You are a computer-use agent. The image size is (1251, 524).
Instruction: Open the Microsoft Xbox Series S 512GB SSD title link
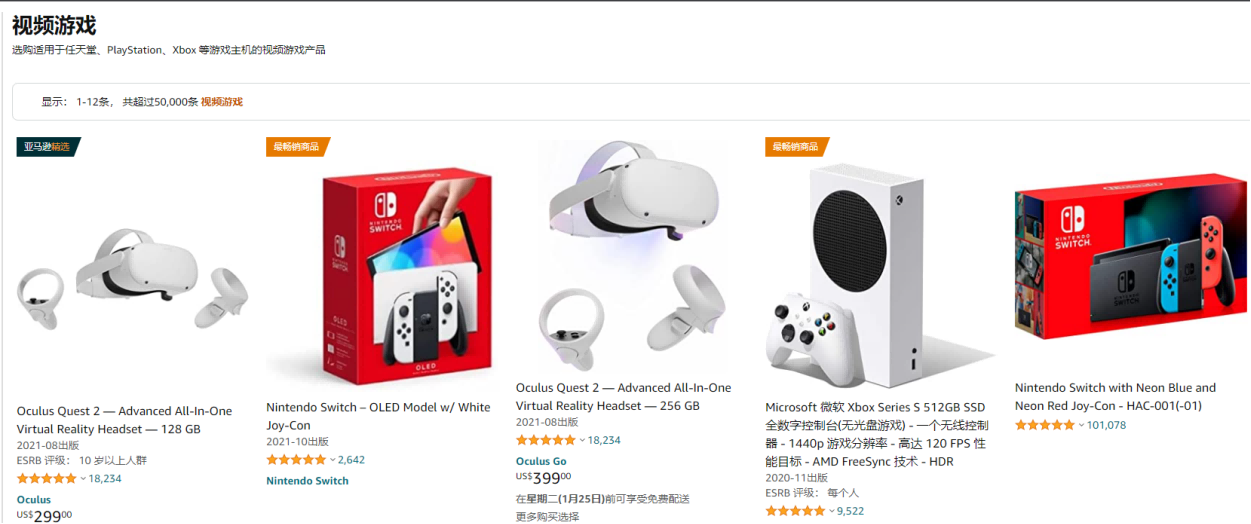[877, 434]
